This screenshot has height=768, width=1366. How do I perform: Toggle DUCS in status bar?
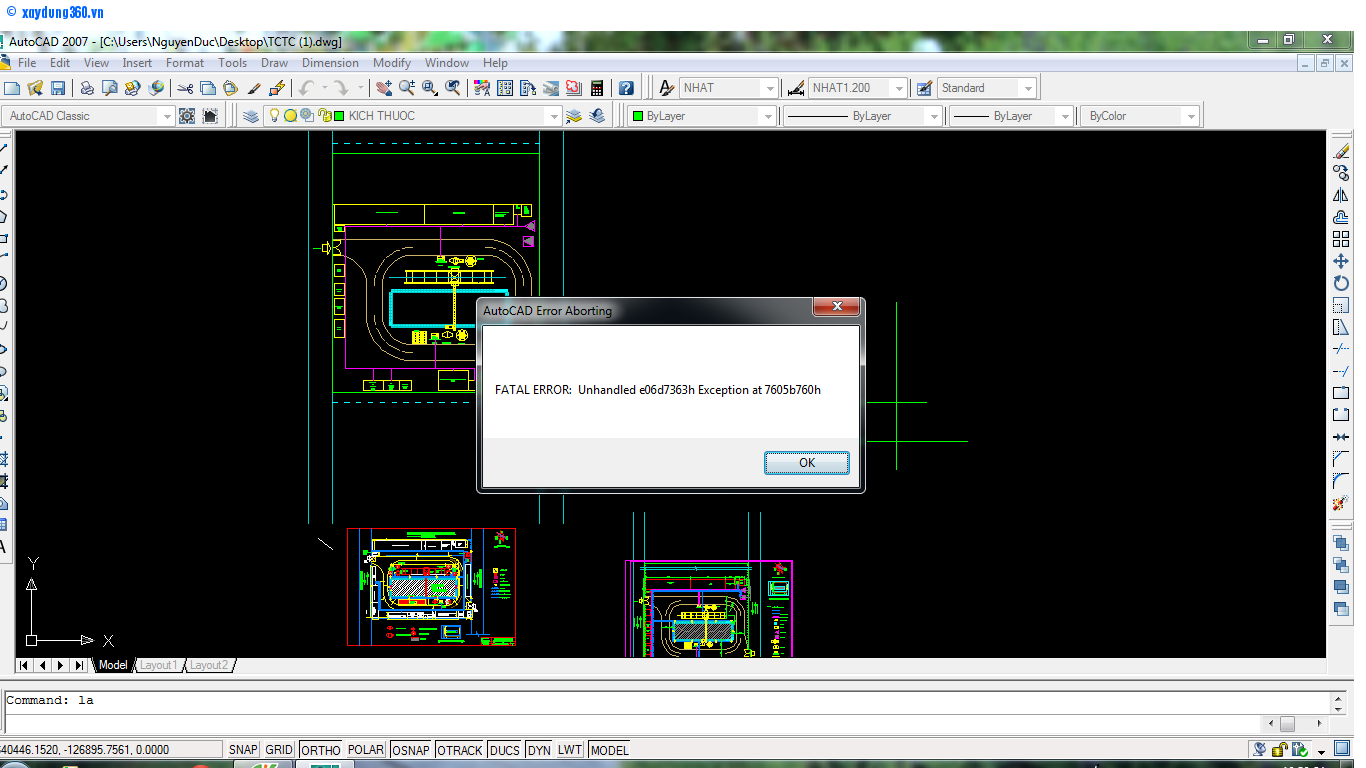point(505,750)
